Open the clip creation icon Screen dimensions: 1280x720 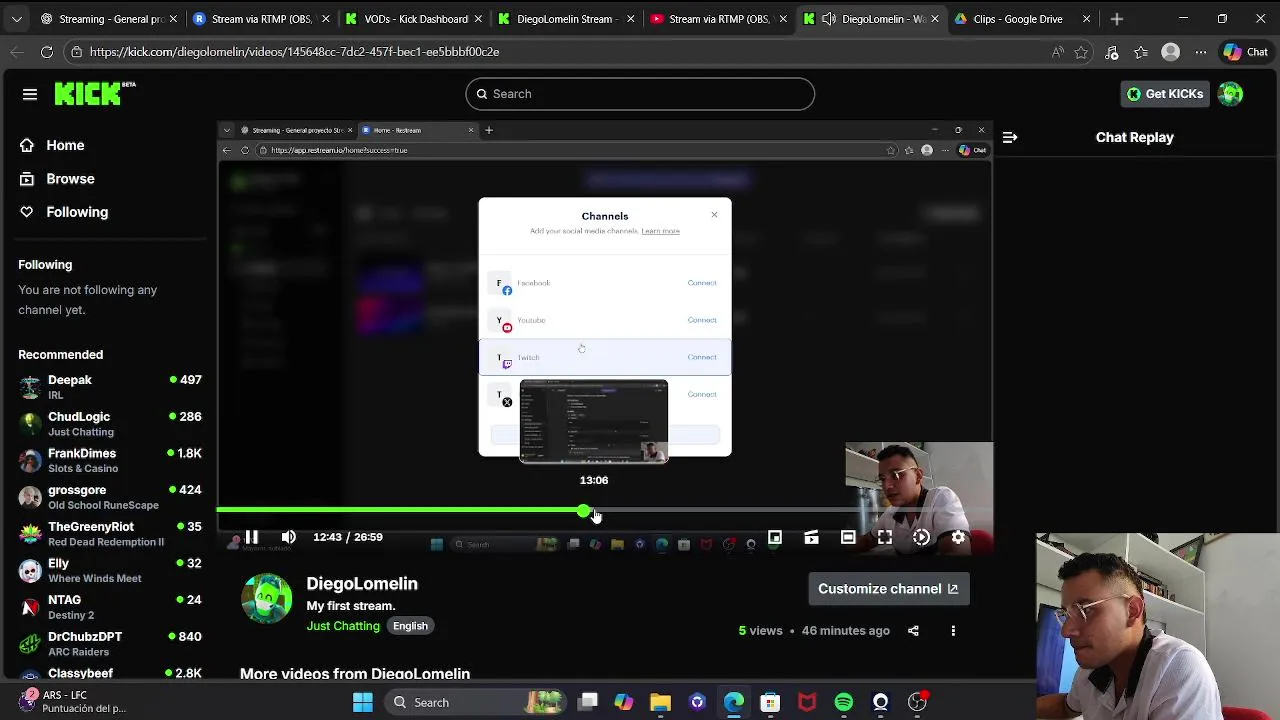click(811, 537)
